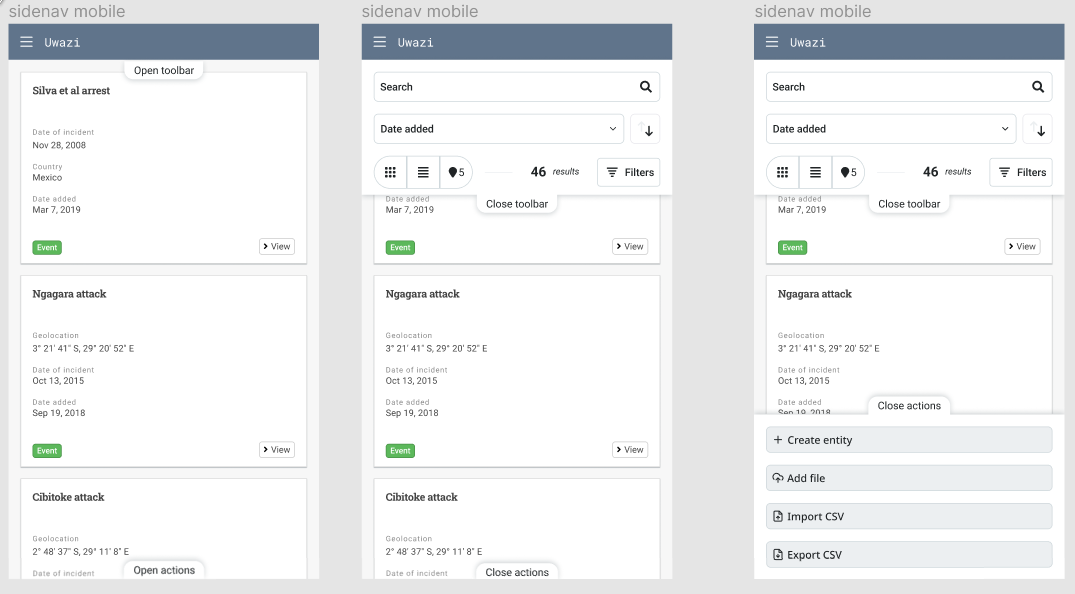Click Uwazi title in middle mockup

(x=415, y=43)
